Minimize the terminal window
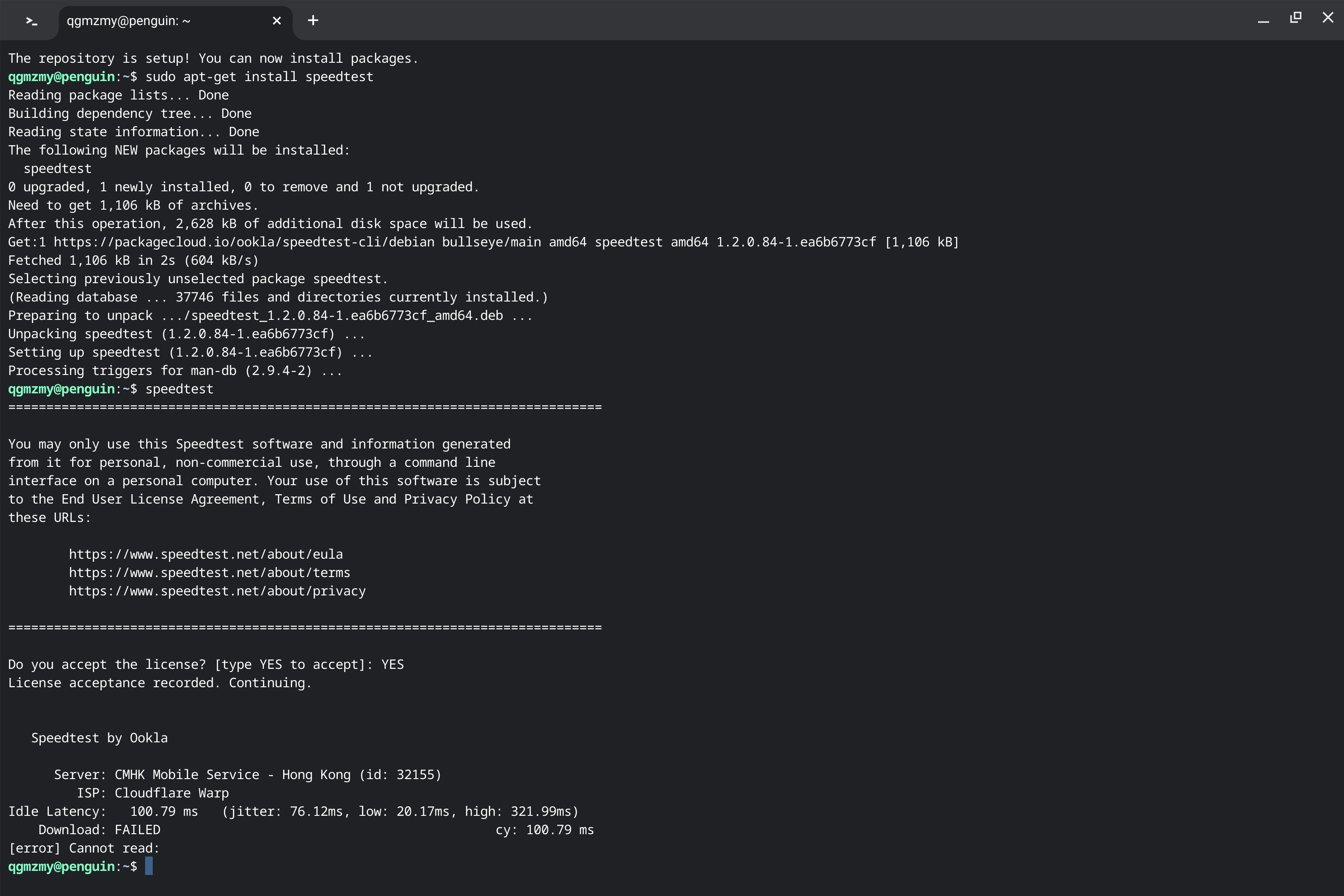Image resolution: width=1344 pixels, height=896 pixels. point(1263,21)
